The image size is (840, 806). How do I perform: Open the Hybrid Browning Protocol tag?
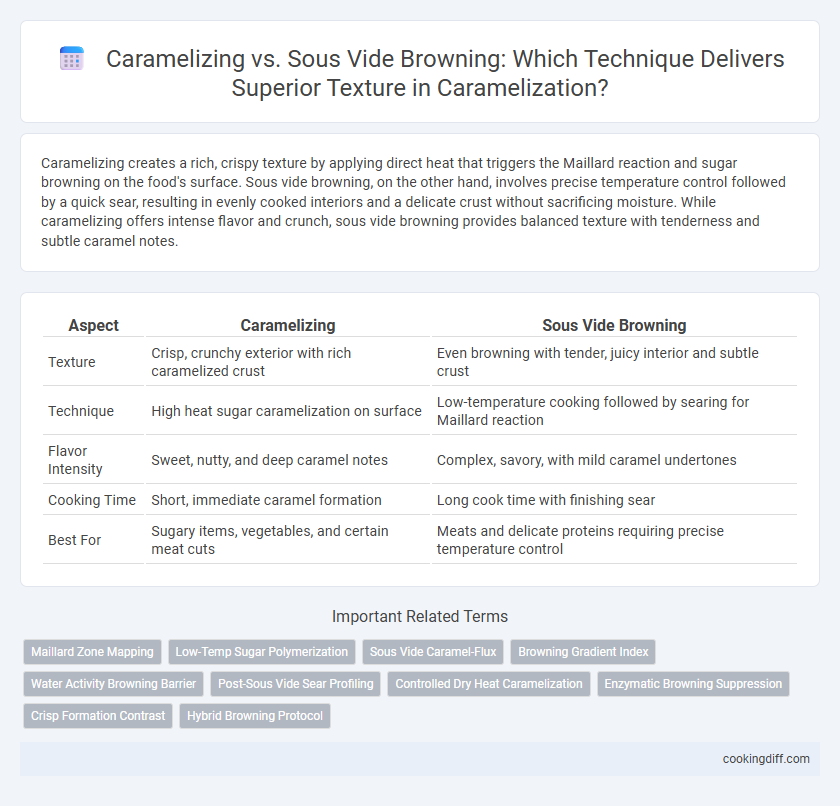pos(255,716)
